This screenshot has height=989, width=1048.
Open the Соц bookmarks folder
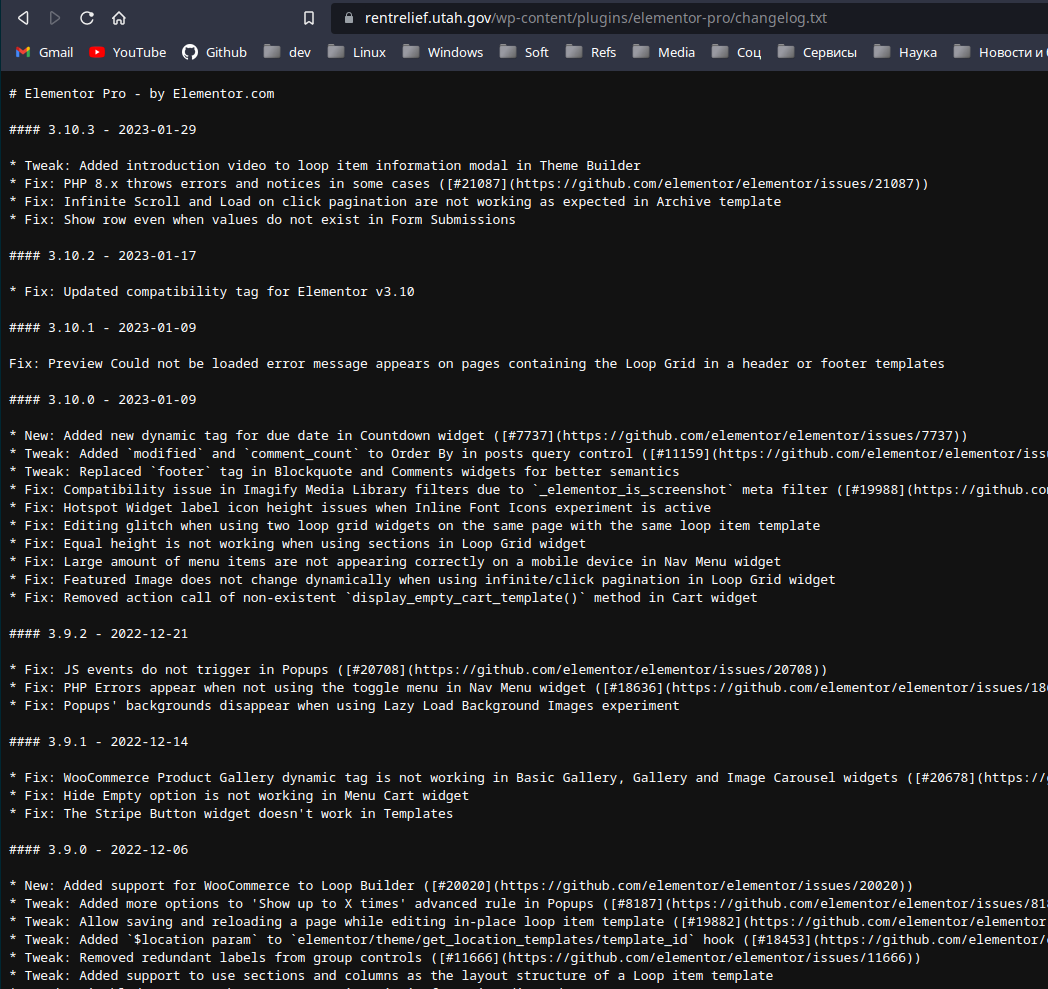pos(737,52)
